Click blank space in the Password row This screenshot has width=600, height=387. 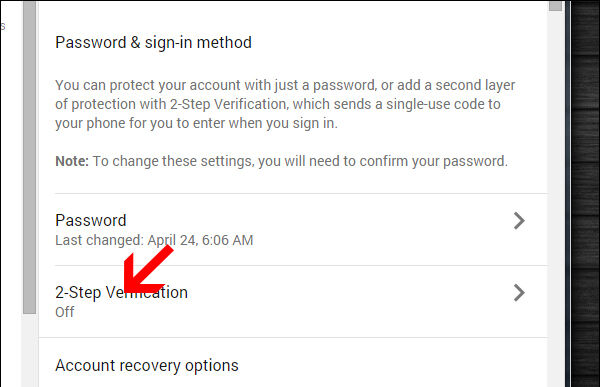tap(383, 230)
